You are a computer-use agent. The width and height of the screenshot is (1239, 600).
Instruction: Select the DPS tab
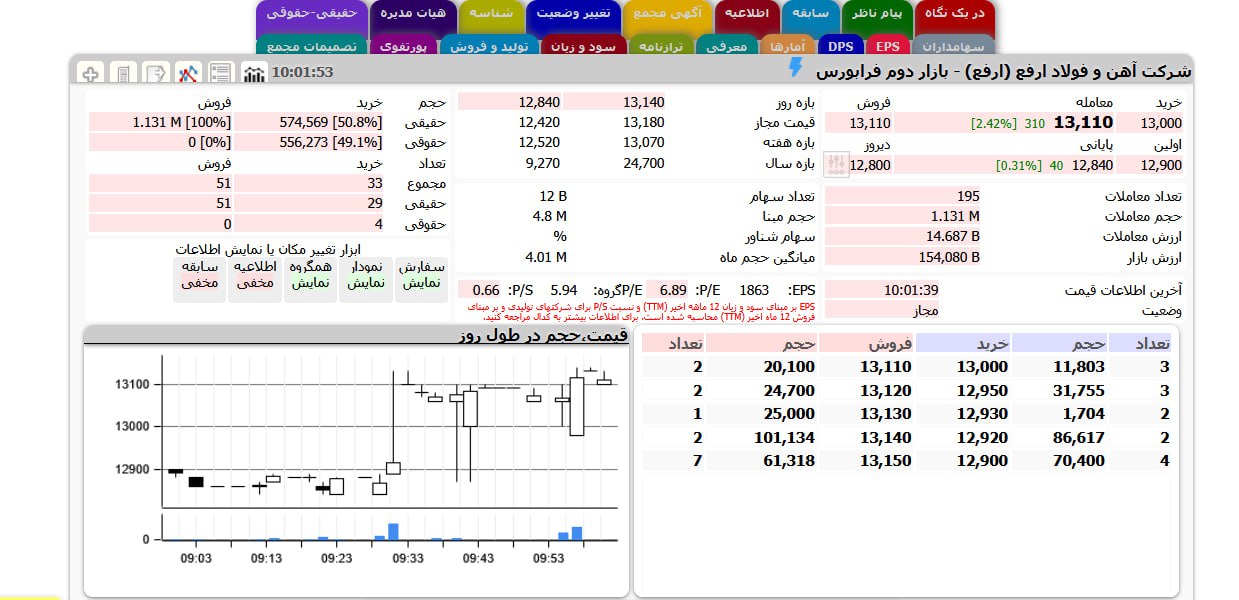[x=841, y=46]
